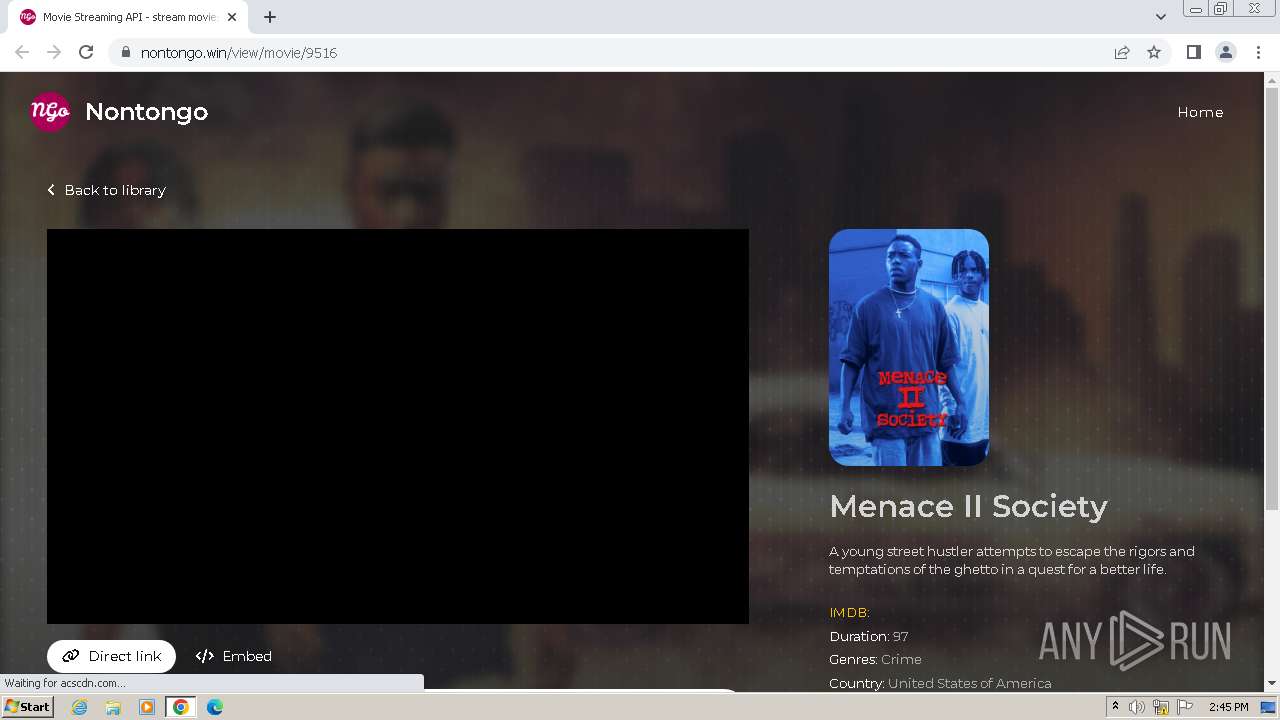The height and width of the screenshot is (720, 1280).
Task: Click the Country: United States of America text
Action: coord(940,683)
